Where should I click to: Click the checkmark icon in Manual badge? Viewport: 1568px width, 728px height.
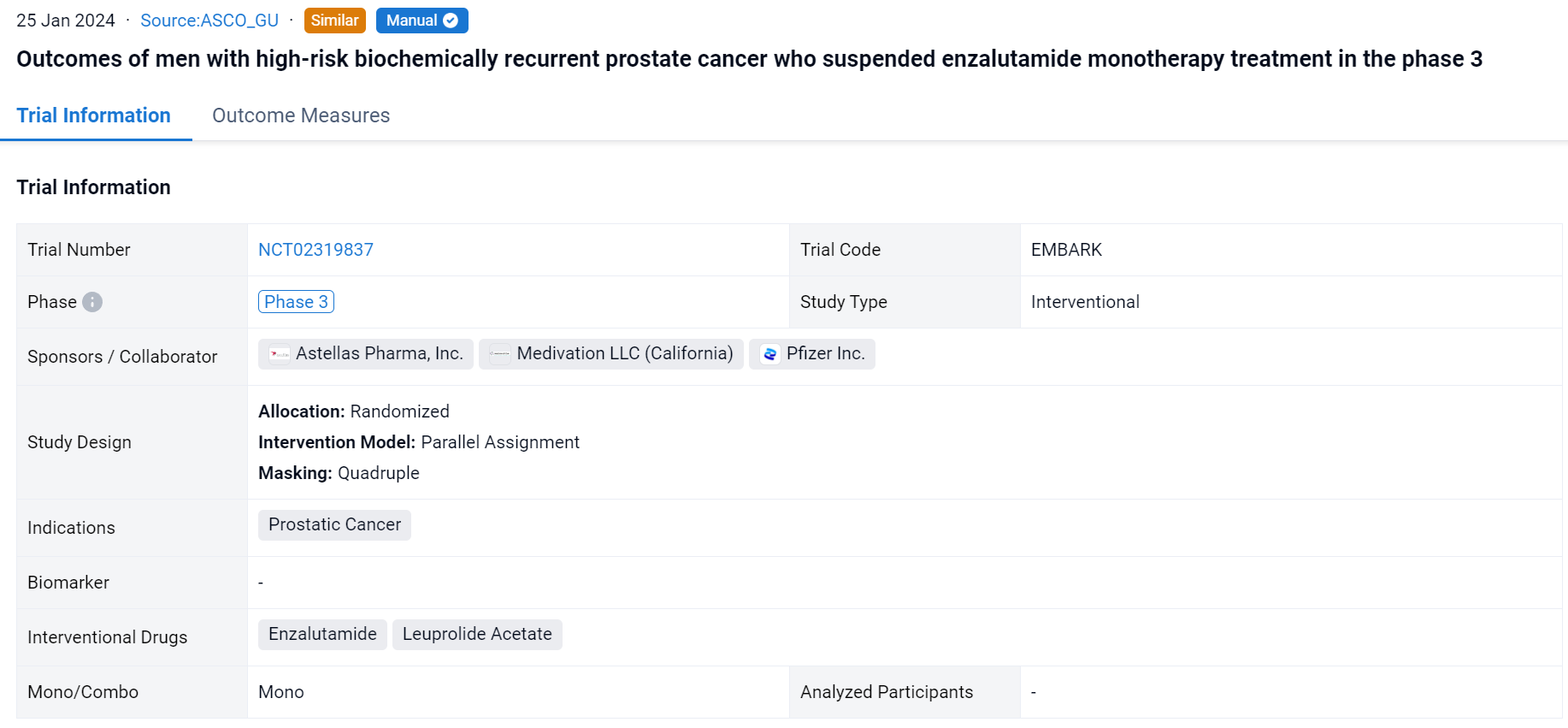click(451, 21)
